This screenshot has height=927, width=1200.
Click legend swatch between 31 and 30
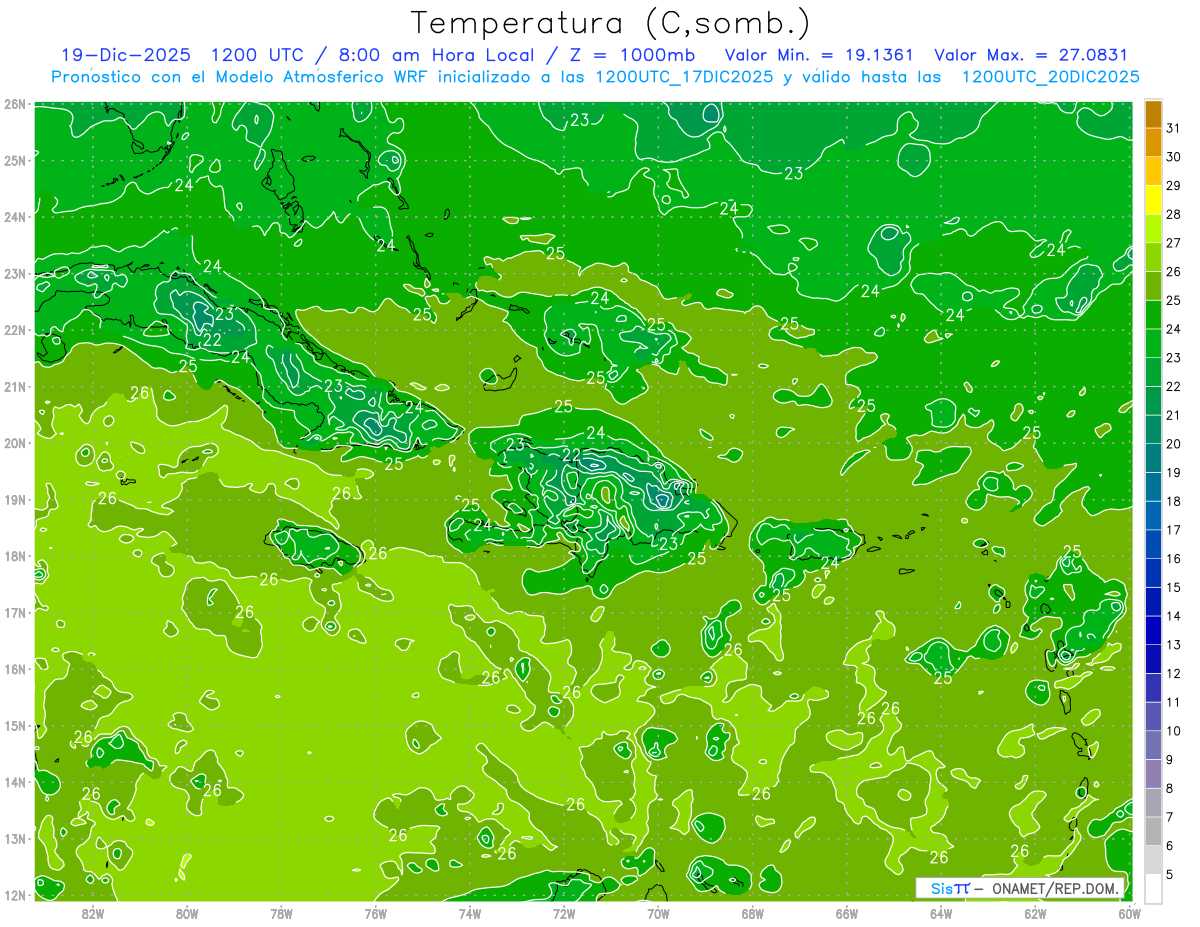tap(1153, 142)
